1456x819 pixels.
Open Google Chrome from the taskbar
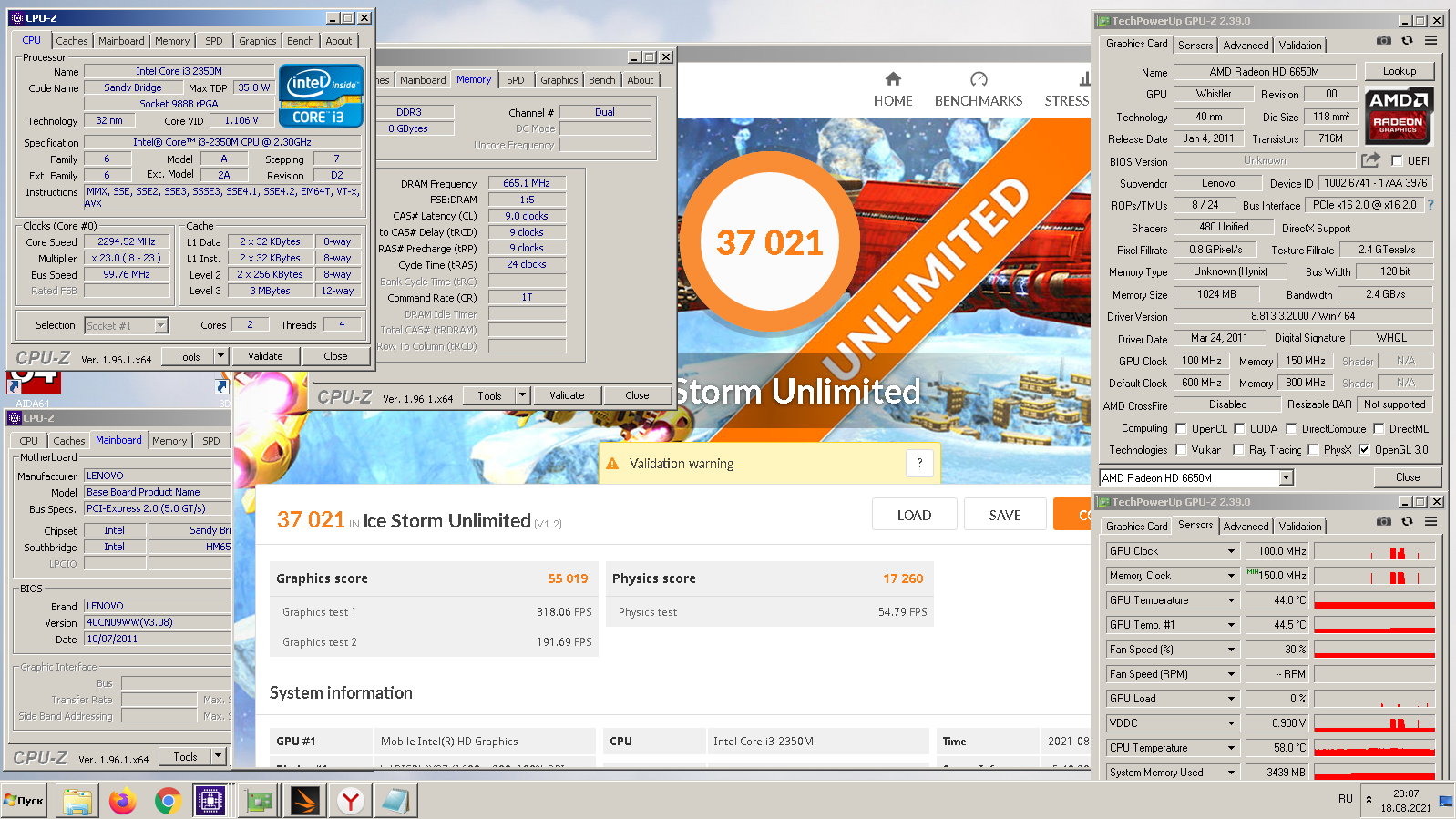point(168,801)
